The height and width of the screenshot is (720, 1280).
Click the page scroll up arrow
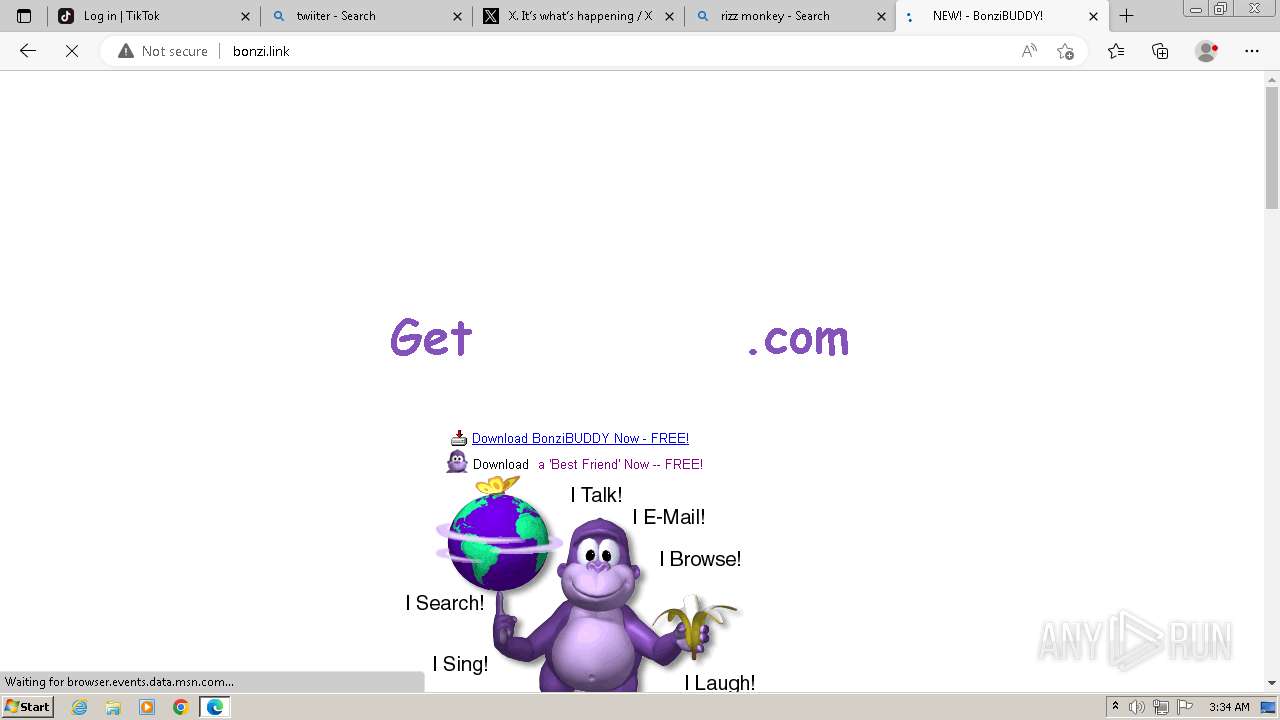pyautogui.click(x=1272, y=79)
